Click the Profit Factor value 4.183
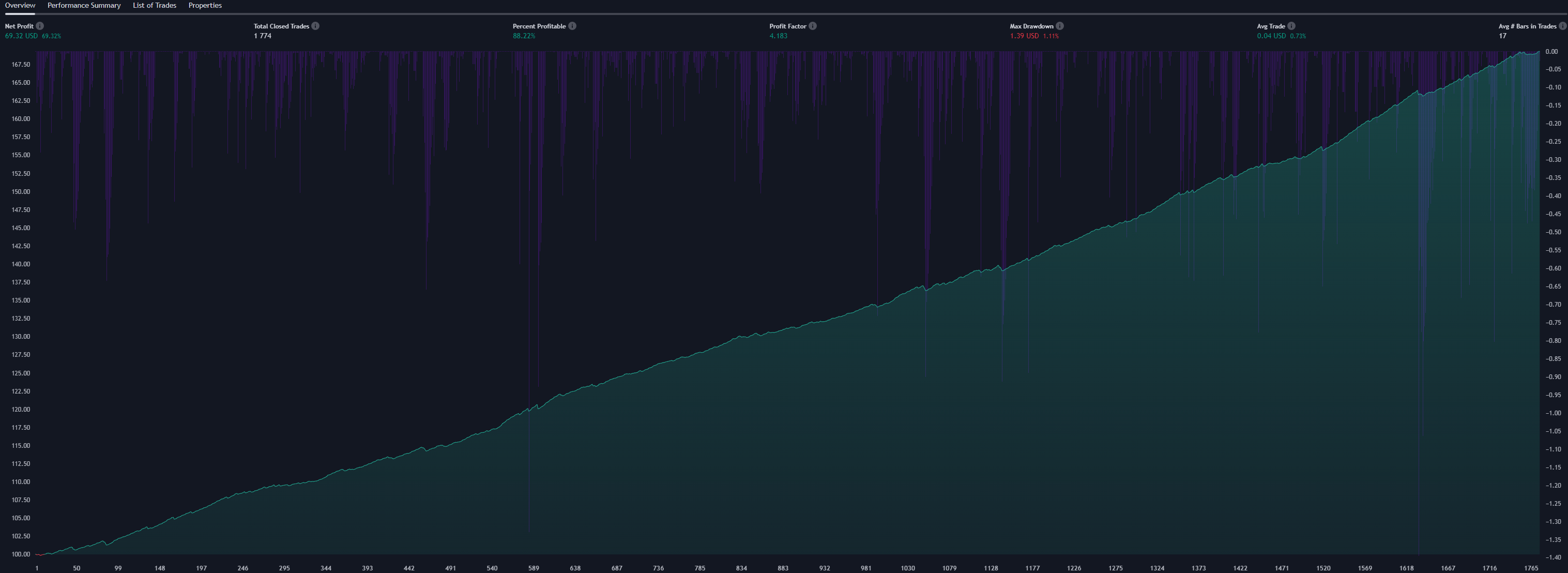1568x573 pixels. pyautogui.click(x=778, y=36)
